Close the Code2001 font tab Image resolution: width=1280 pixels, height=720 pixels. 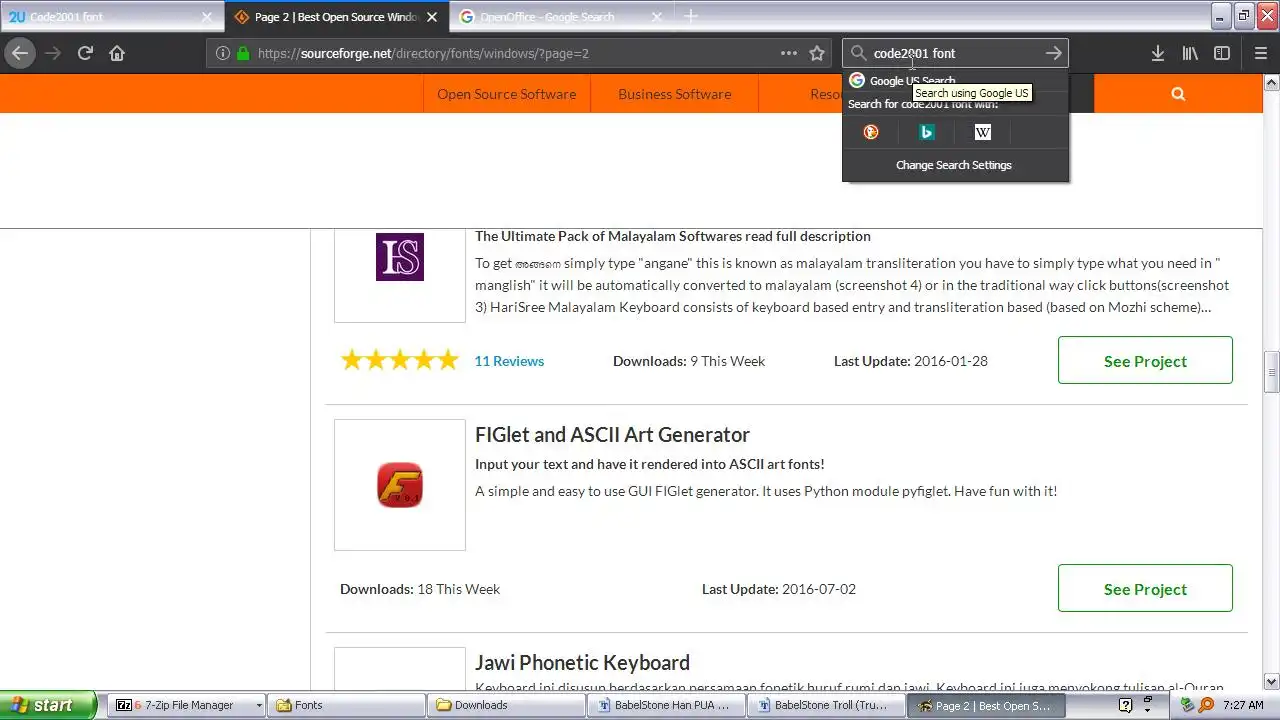[x=207, y=17]
